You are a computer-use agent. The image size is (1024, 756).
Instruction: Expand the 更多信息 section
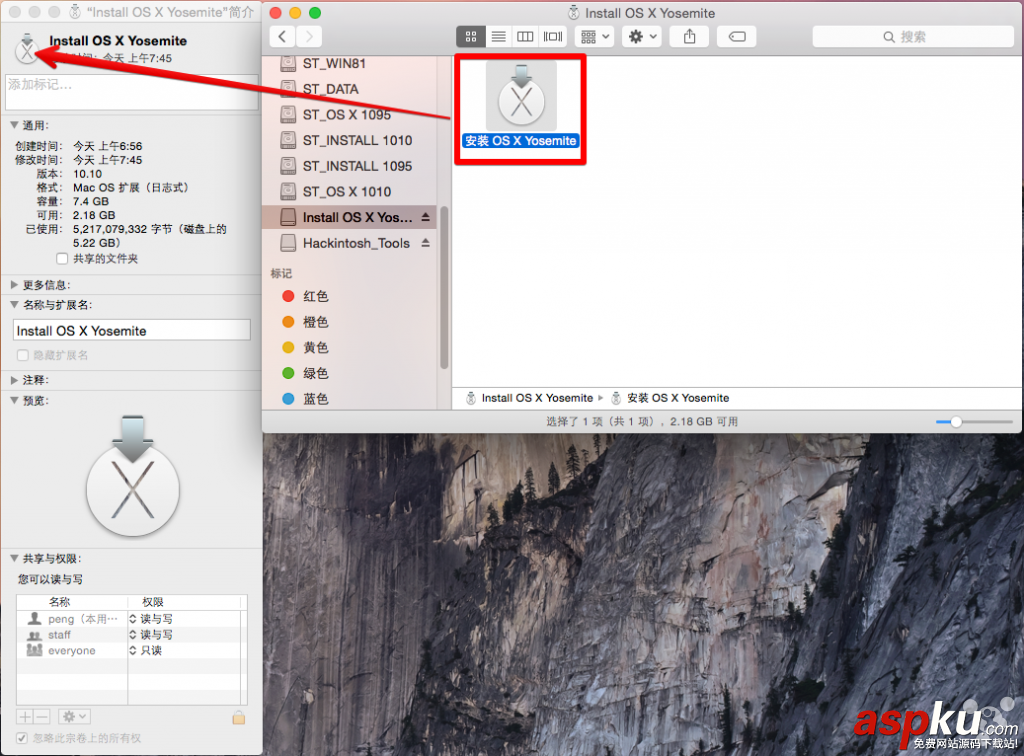(14, 285)
